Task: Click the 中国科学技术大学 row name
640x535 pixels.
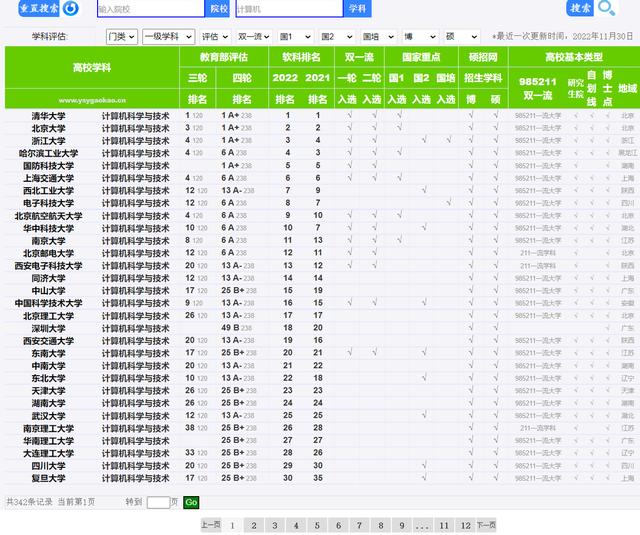Action: point(49,304)
